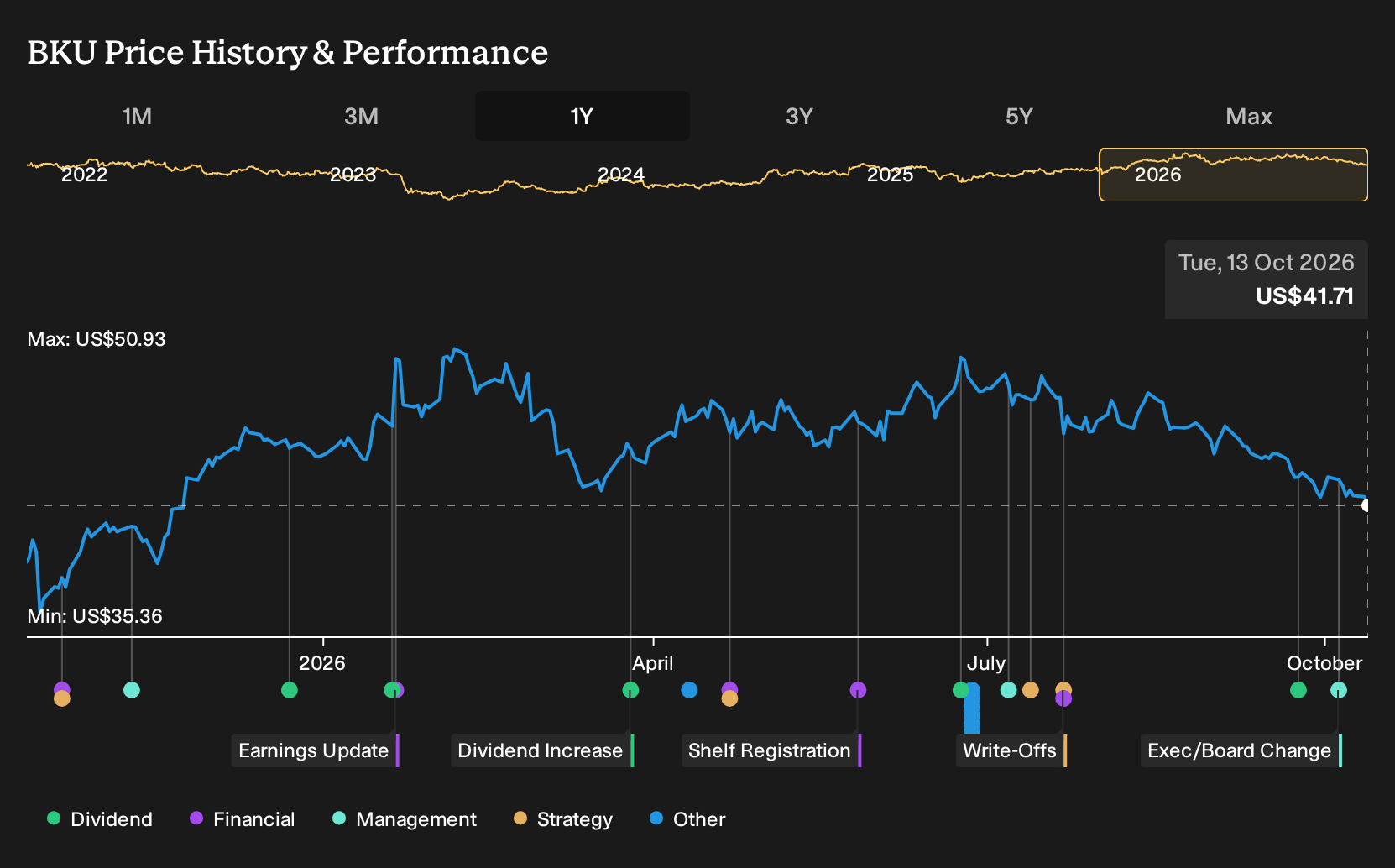Click the Min: US$35.36 label
The image size is (1395, 868).
tap(95, 616)
